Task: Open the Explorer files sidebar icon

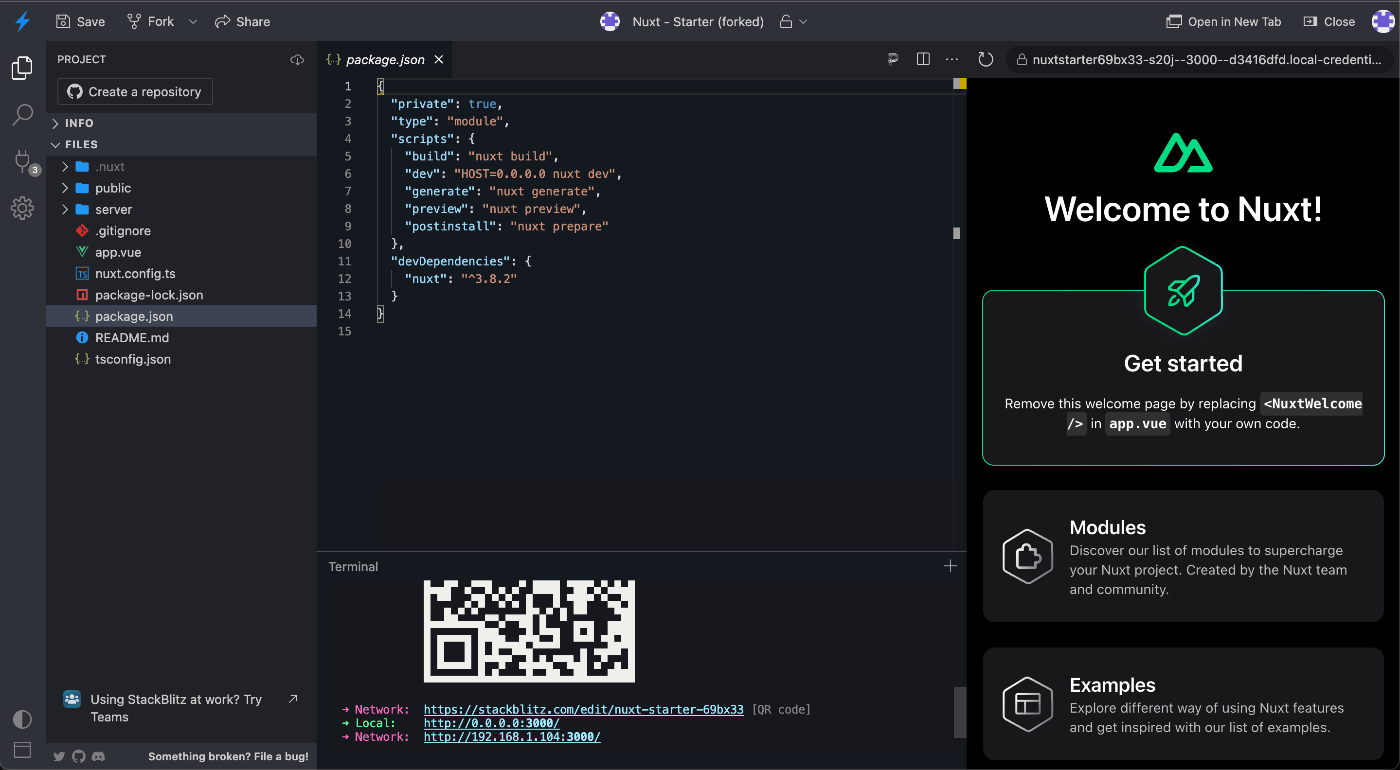Action: tap(22, 68)
